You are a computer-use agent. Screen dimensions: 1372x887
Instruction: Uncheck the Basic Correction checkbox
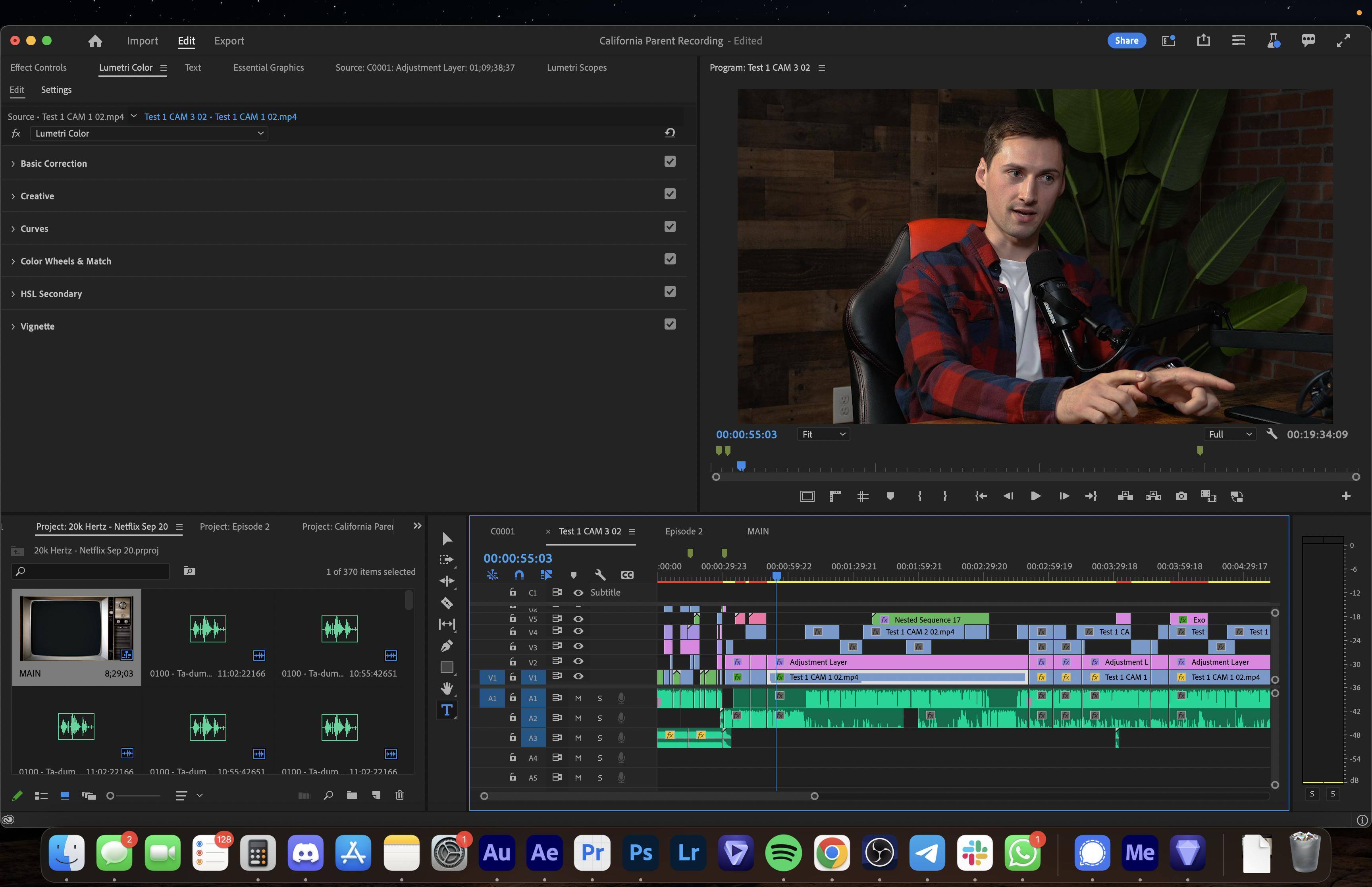pyautogui.click(x=670, y=161)
